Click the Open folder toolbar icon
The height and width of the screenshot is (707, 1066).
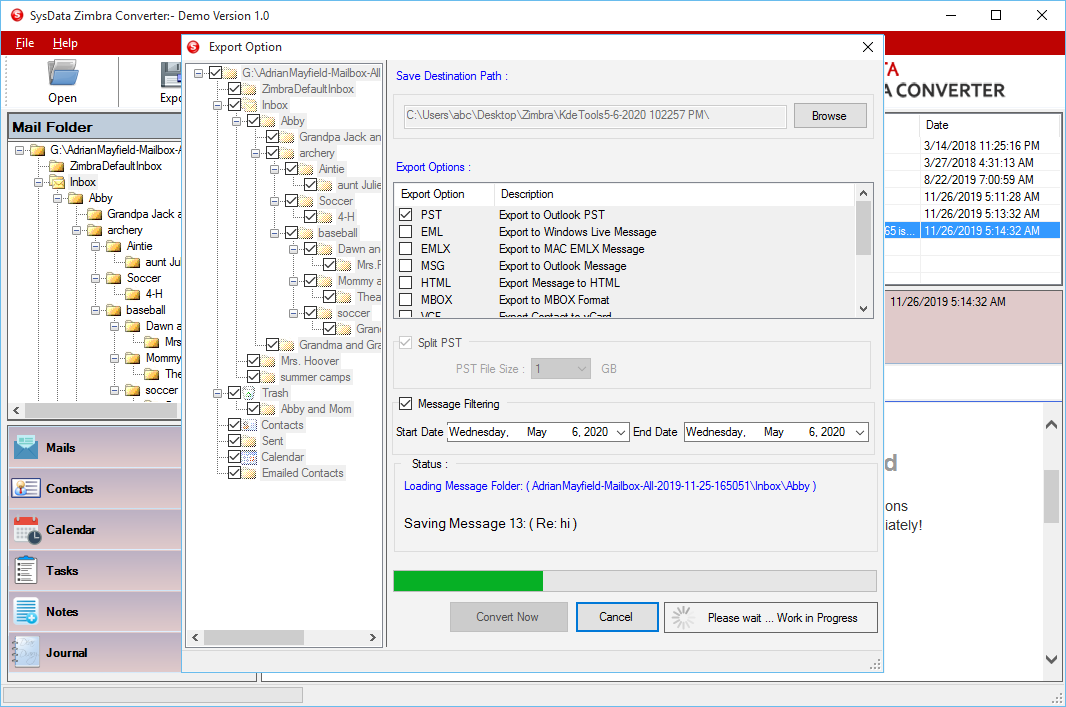pyautogui.click(x=62, y=74)
